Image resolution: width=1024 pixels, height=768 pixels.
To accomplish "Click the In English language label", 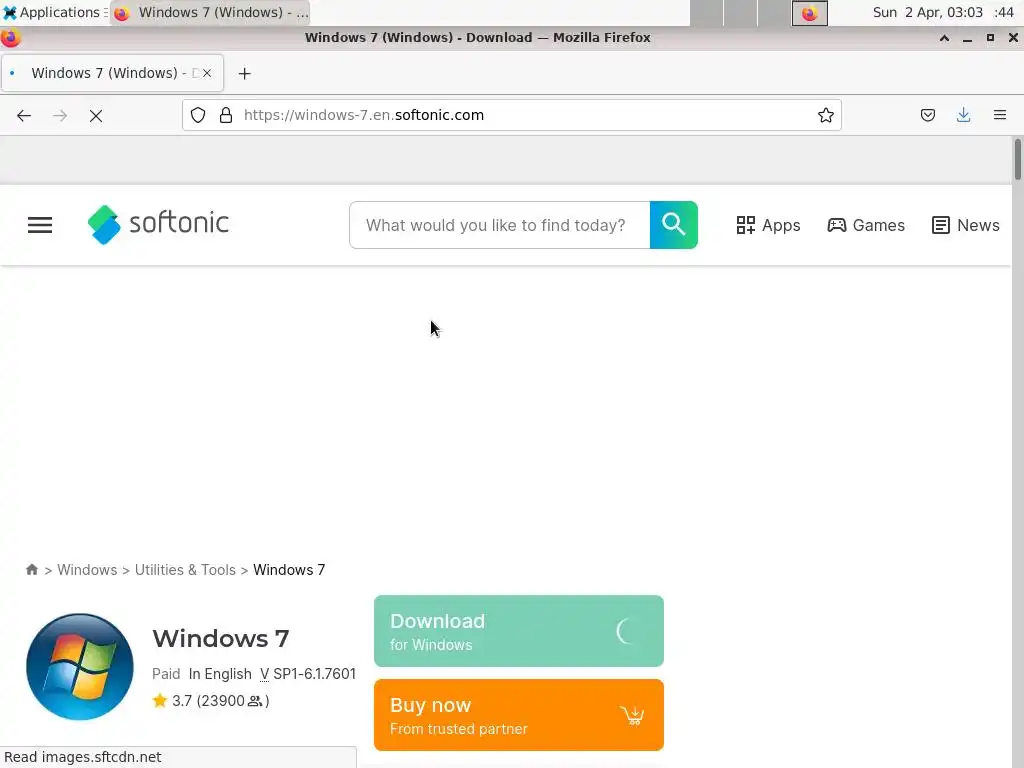I will tap(220, 674).
